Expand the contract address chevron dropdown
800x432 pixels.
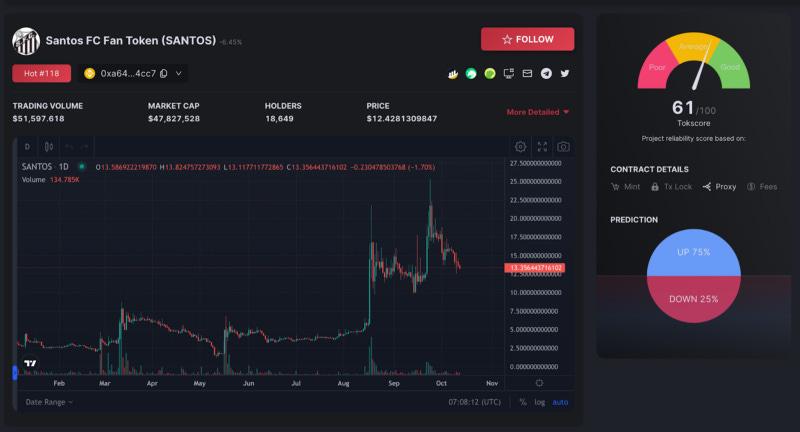[179, 73]
